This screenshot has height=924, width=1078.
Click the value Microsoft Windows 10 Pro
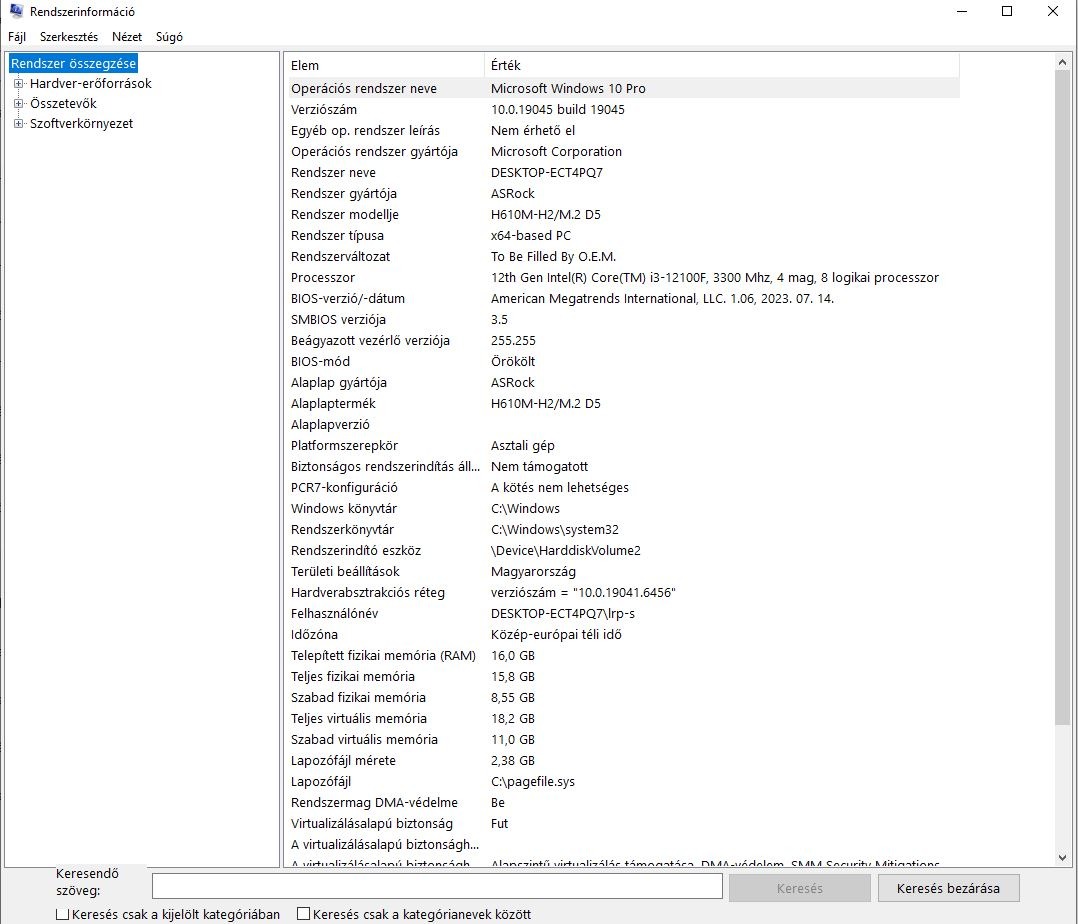[x=568, y=89]
